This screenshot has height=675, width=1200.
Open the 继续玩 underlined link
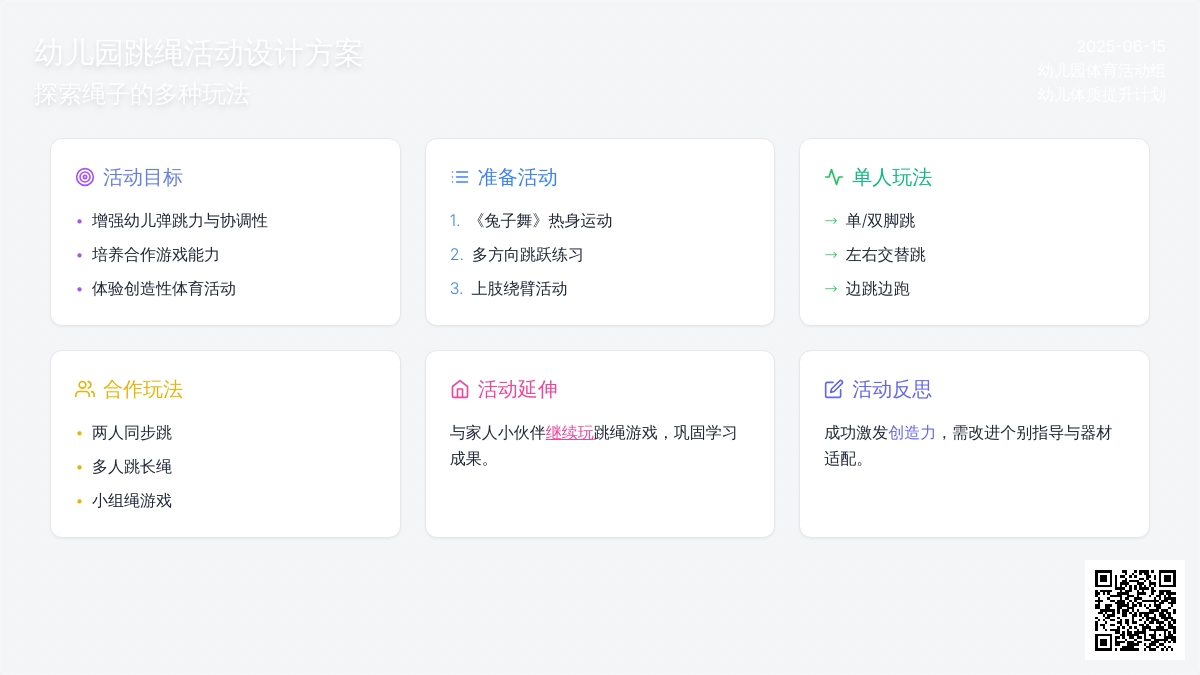pos(569,433)
